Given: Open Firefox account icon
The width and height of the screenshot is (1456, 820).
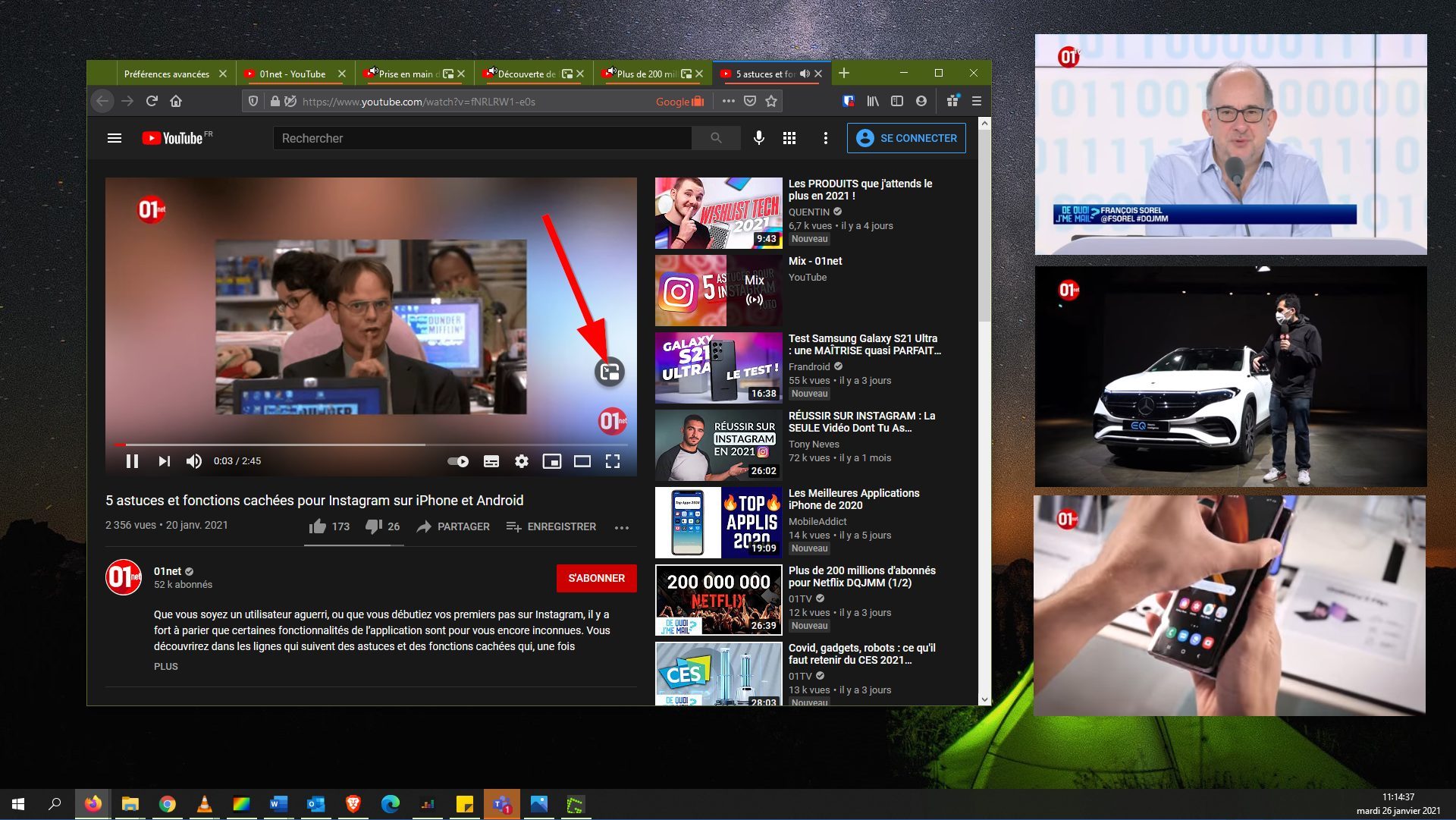Looking at the screenshot, I should point(921,101).
